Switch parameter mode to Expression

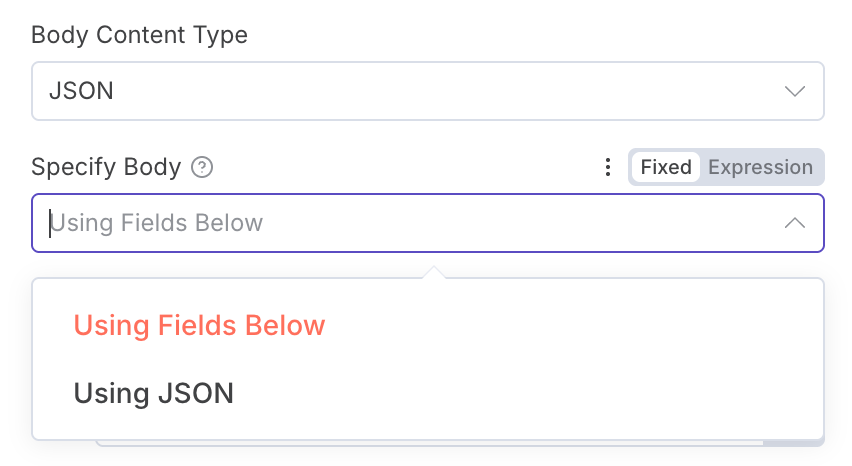pos(760,167)
